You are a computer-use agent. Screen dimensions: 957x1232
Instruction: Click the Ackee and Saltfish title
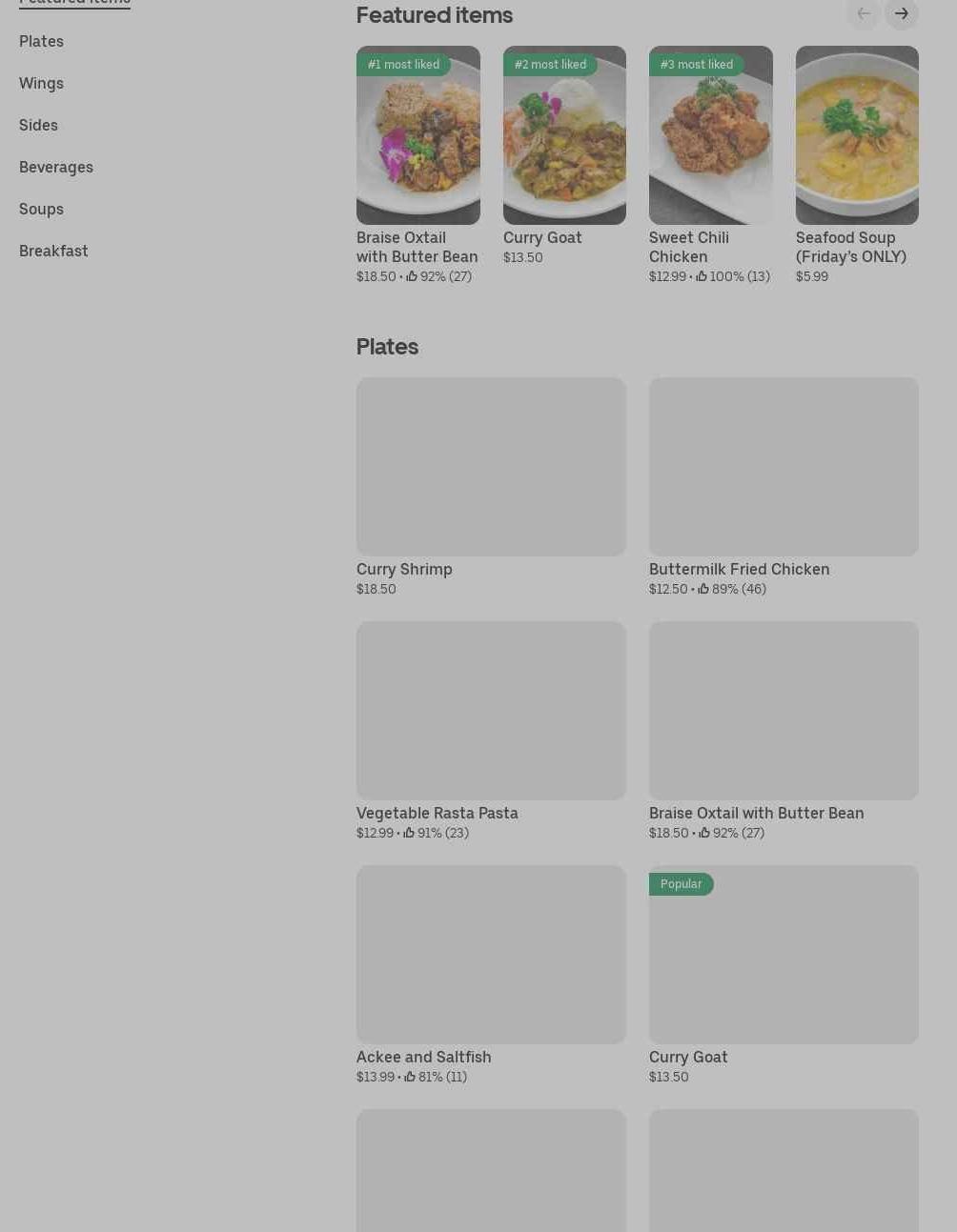point(423,1057)
